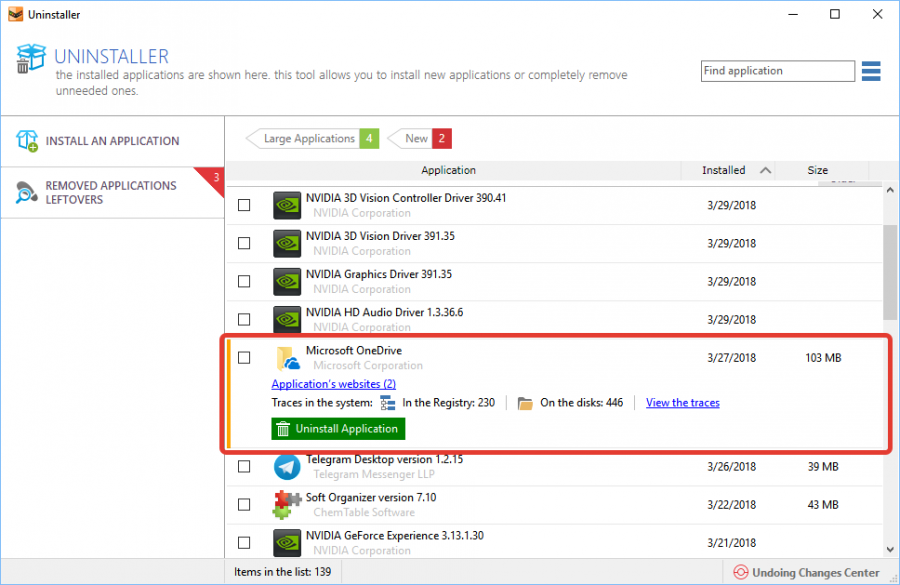Click the list scrollbar down arrow

click(x=890, y=549)
